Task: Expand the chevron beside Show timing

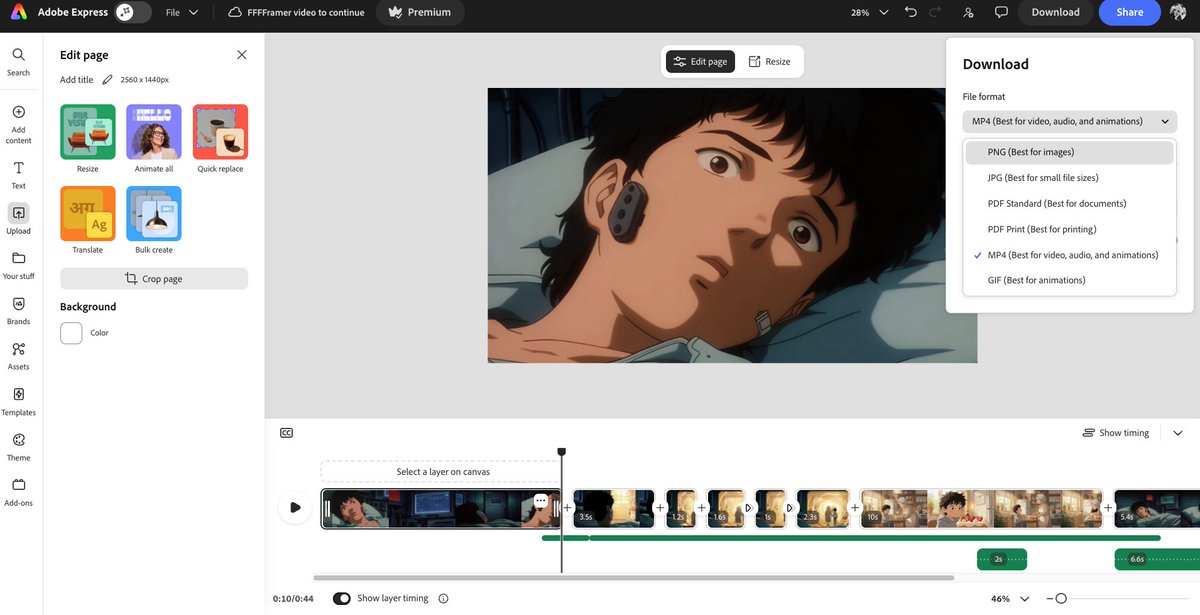Action: pos(1178,433)
